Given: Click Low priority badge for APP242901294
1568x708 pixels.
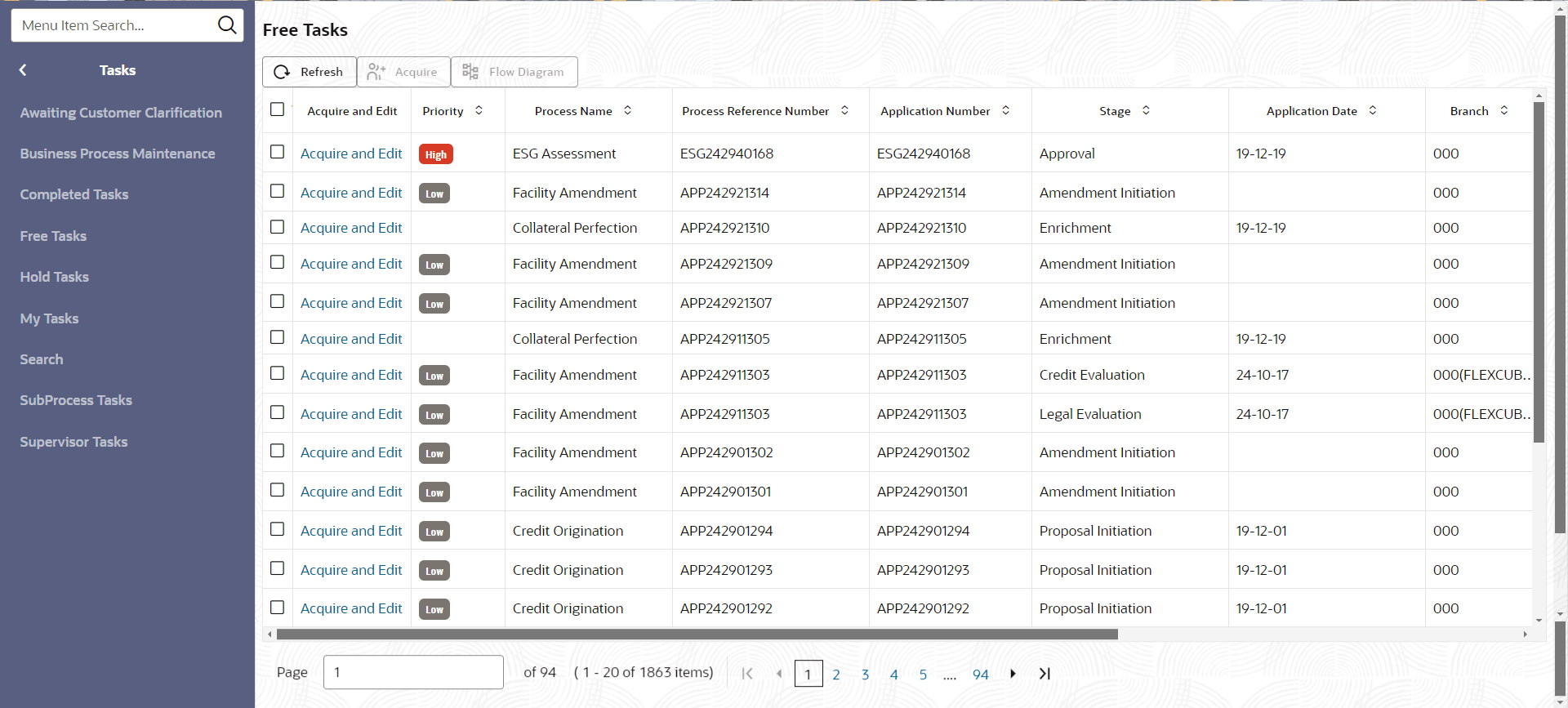Looking at the screenshot, I should [x=434, y=532].
